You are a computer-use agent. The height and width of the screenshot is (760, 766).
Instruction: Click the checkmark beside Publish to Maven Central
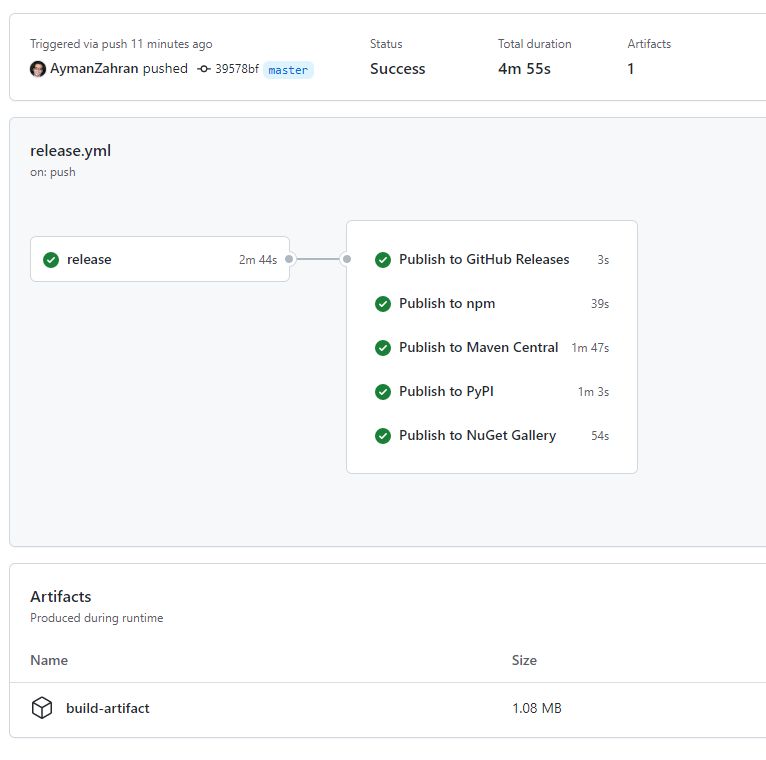(382, 348)
